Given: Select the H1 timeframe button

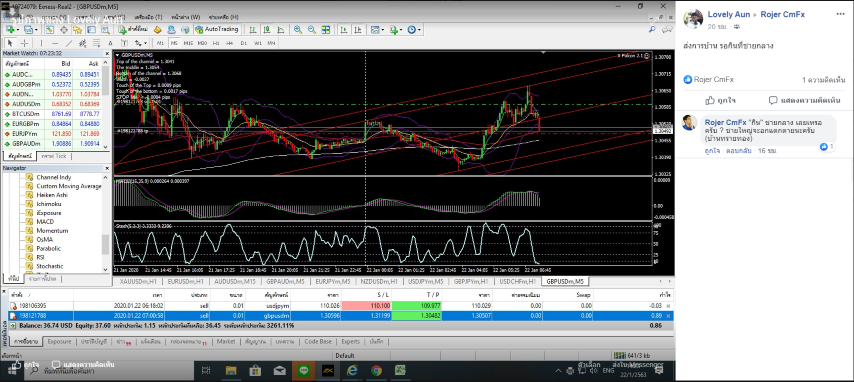Looking at the screenshot, I should click(216, 43).
